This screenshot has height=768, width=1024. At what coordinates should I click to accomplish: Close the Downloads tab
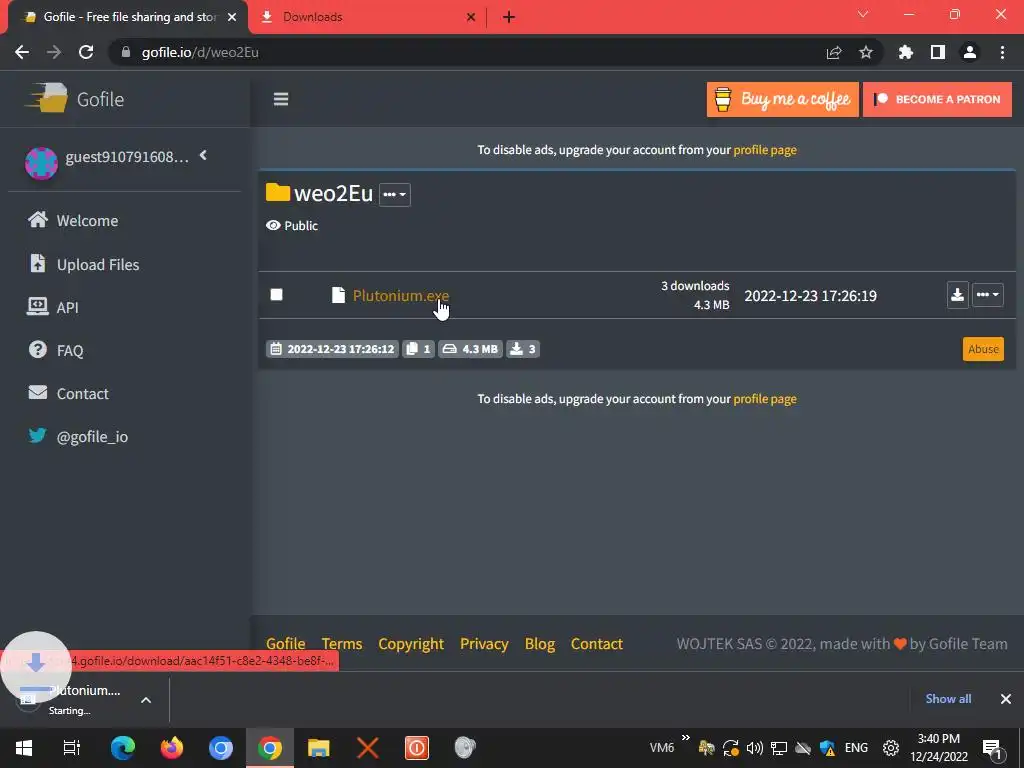click(471, 17)
